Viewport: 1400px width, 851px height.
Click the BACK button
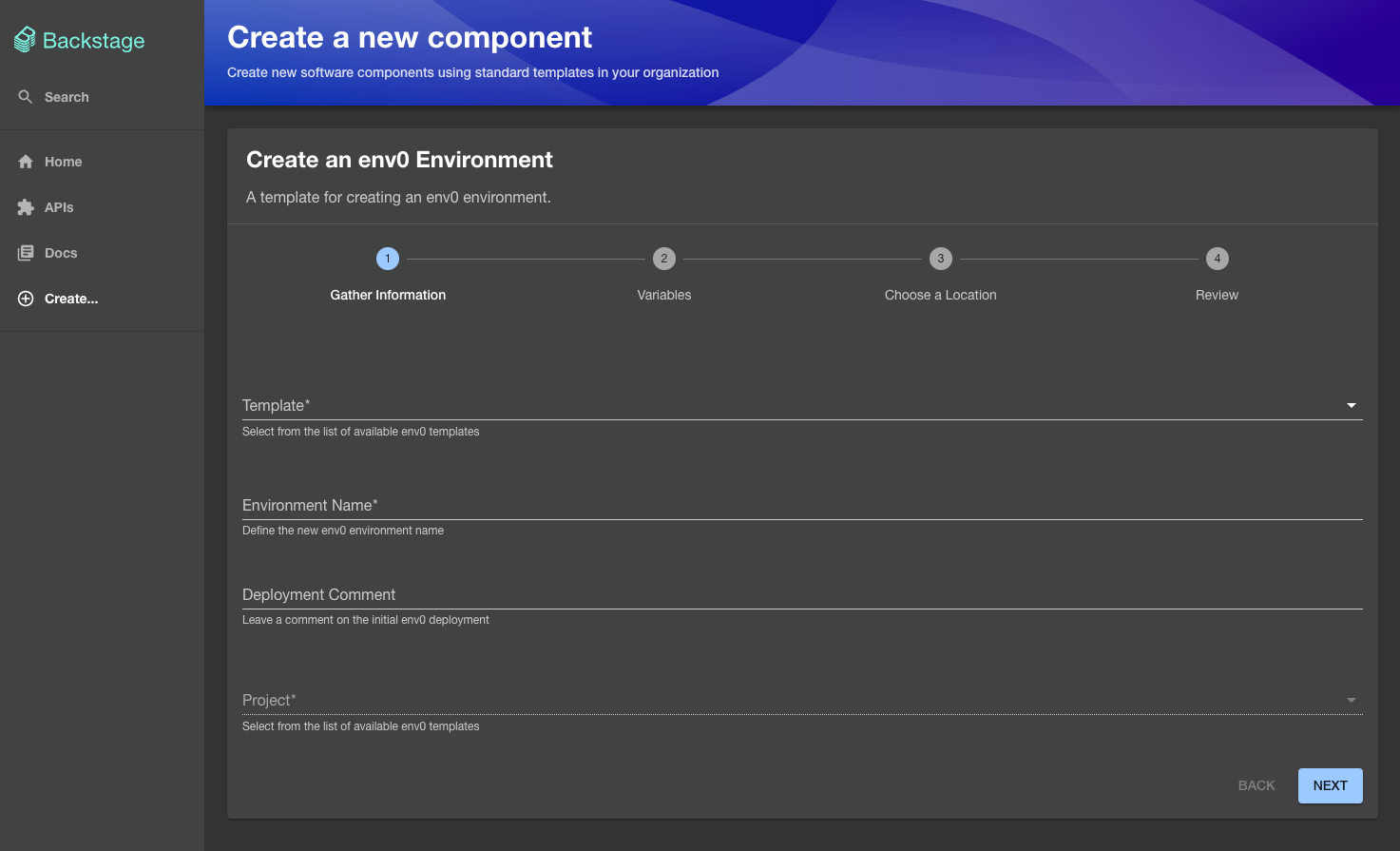[x=1256, y=785]
